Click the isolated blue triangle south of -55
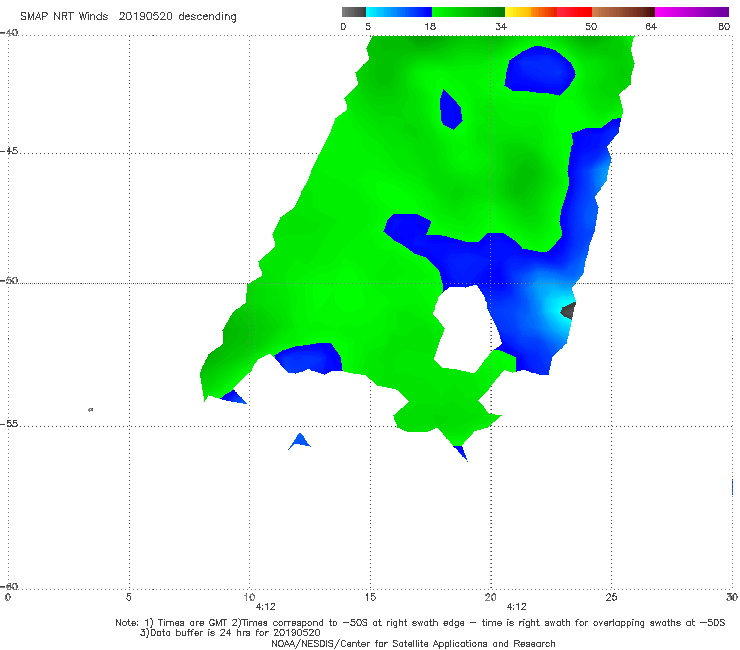Image resolution: width=740 pixels, height=650 pixels. [x=299, y=441]
